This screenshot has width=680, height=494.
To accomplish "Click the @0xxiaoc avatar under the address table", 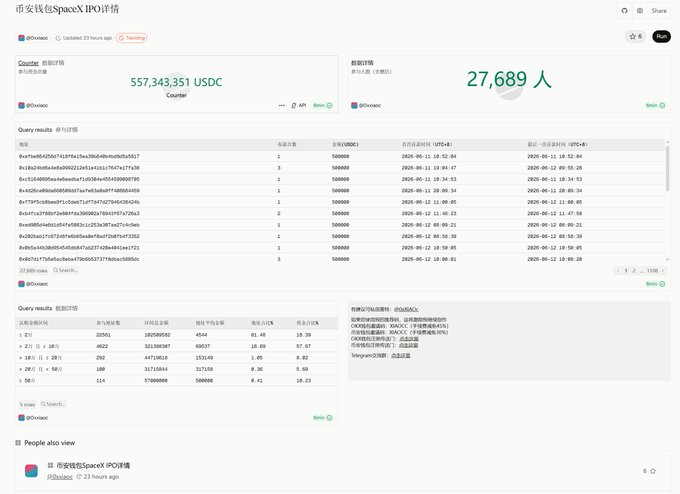I will [21, 284].
